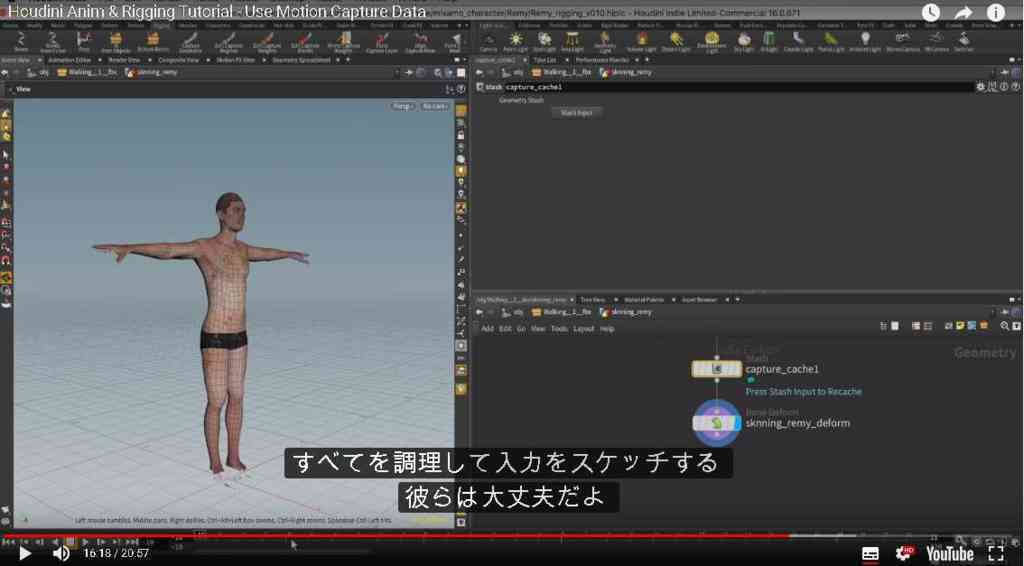Image resolution: width=1024 pixels, height=566 pixels.
Task: Select the skinning_remy_deform node
Action: coord(716,423)
